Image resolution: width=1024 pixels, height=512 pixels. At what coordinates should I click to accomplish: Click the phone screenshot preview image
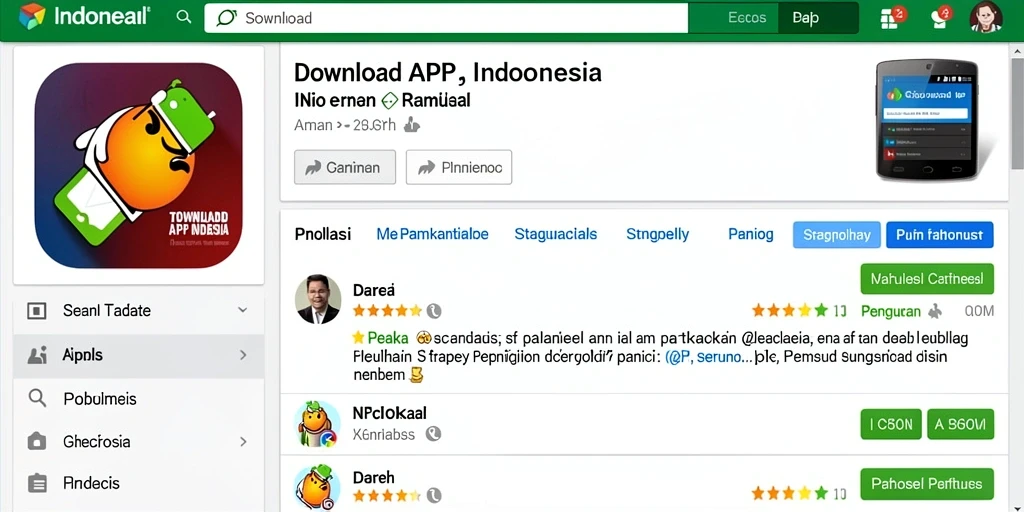tap(927, 120)
